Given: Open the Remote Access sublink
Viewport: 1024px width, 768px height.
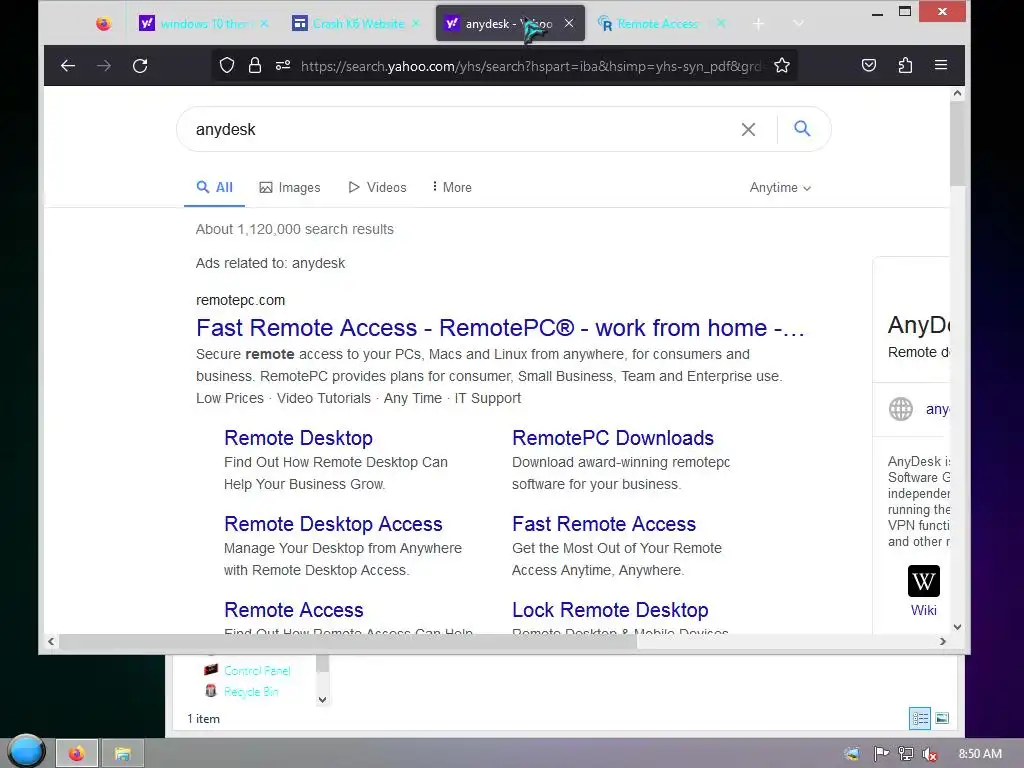Looking at the screenshot, I should 294,610.
